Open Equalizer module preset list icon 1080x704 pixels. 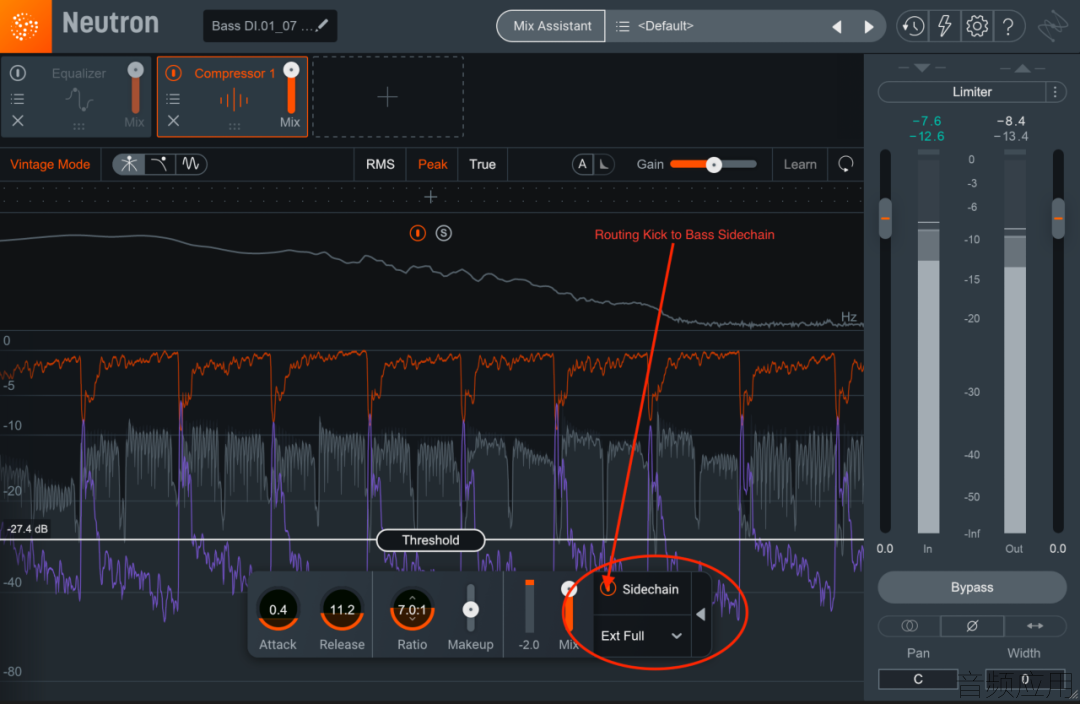click(x=18, y=99)
